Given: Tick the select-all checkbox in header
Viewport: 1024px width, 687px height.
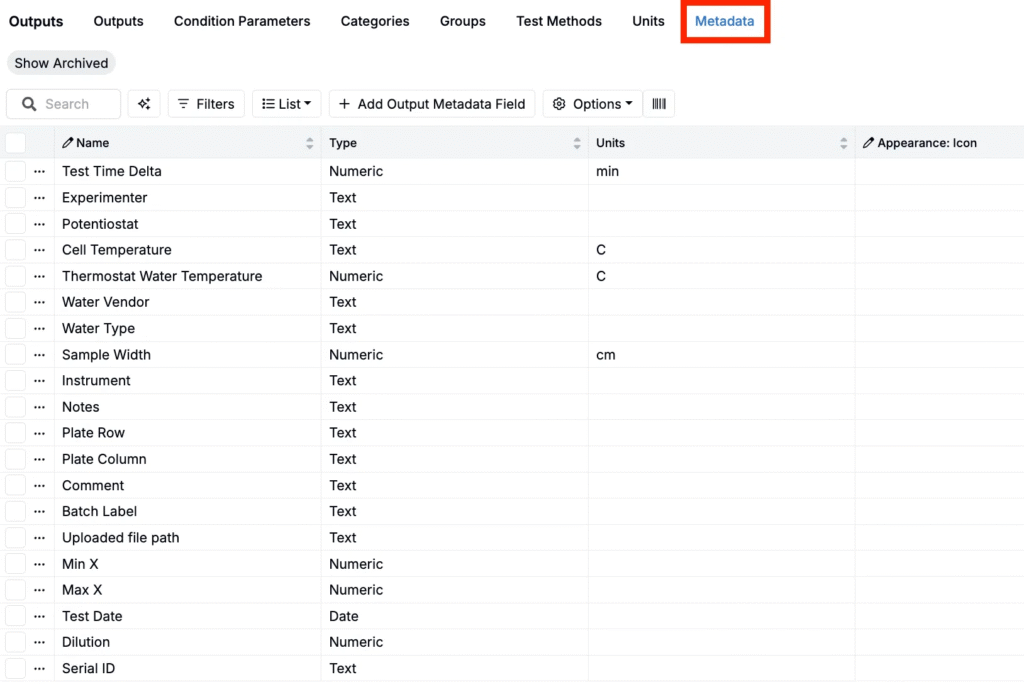Looking at the screenshot, I should click(x=16, y=143).
